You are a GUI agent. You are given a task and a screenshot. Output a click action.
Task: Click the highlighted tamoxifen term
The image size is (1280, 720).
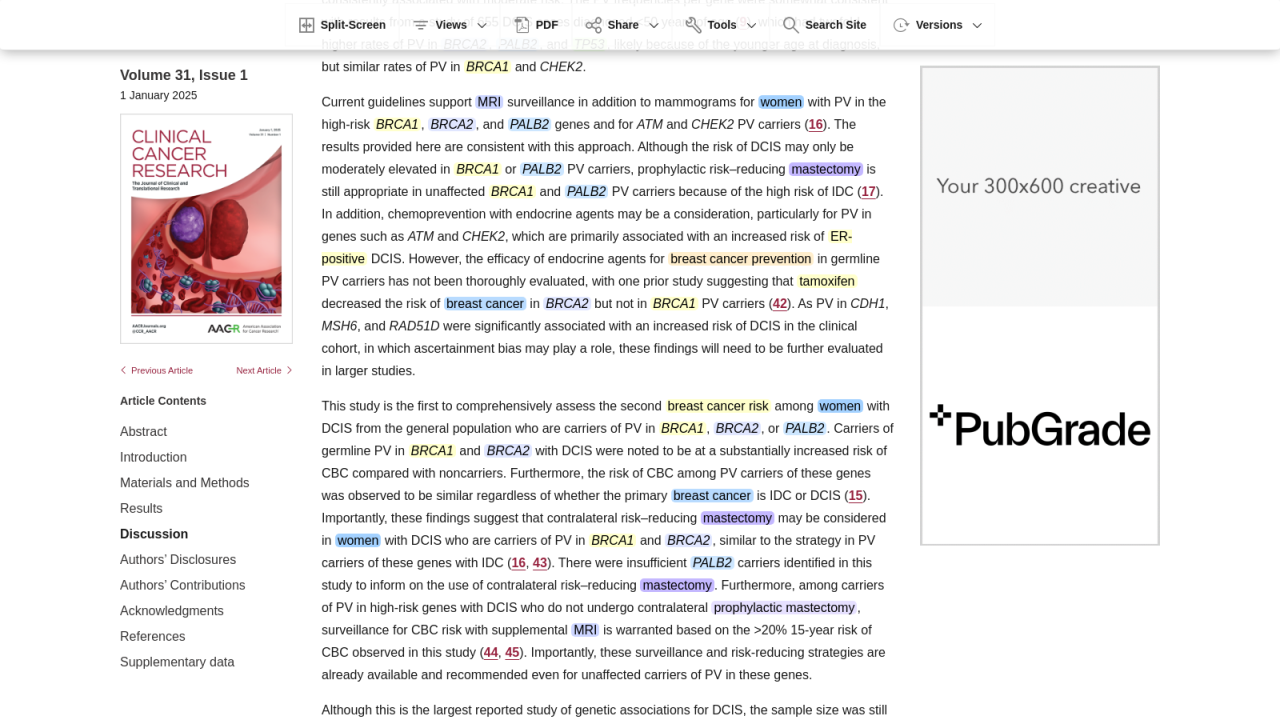pos(826,282)
